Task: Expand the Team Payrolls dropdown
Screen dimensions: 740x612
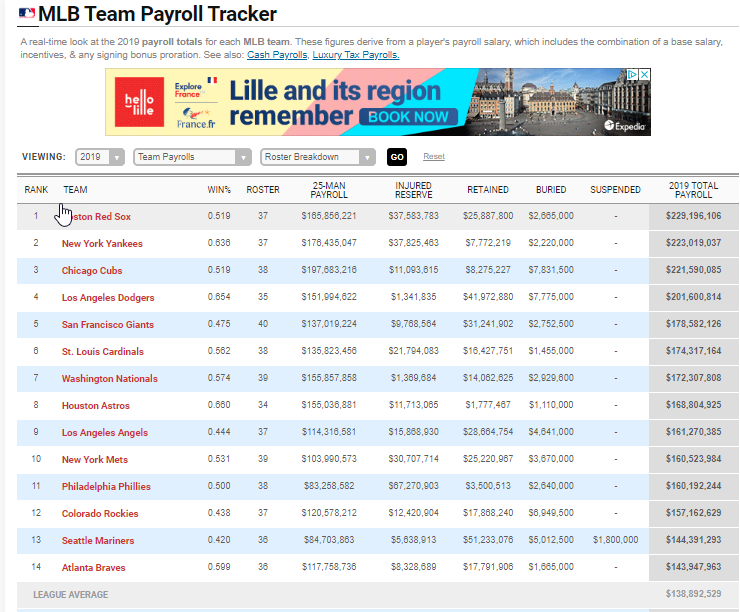Action: (193, 157)
